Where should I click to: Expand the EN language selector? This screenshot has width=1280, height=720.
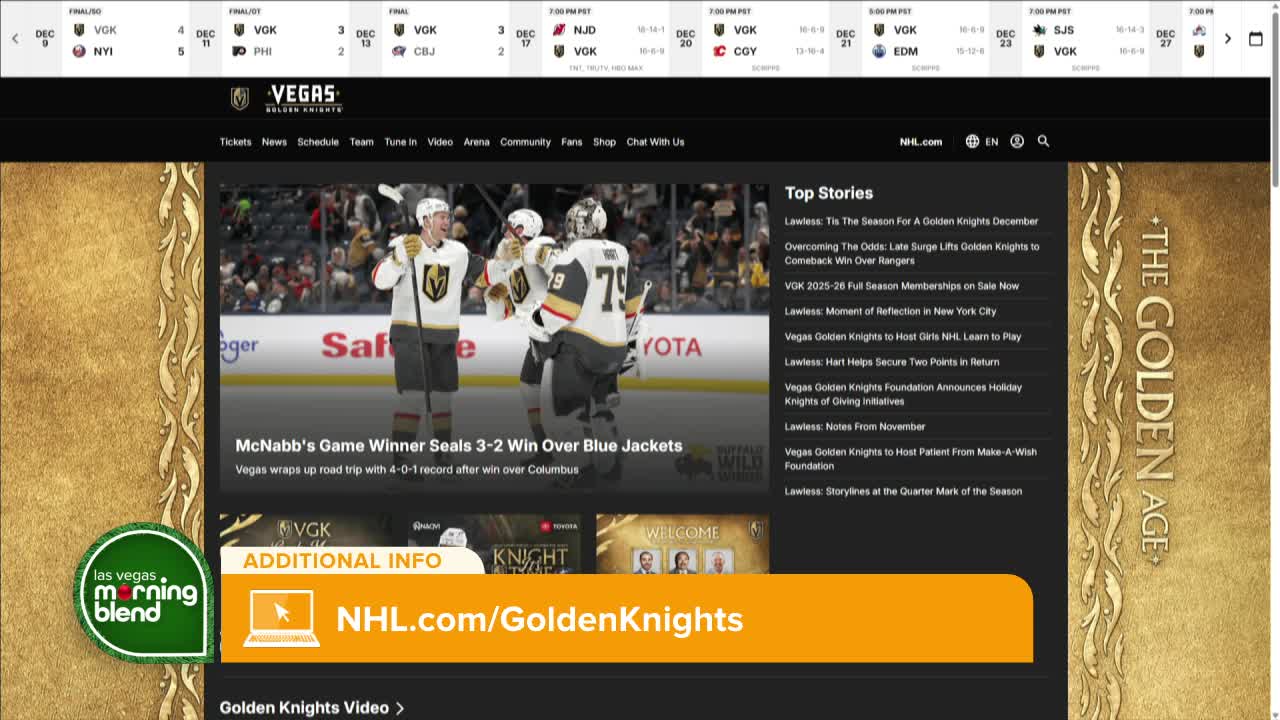991,142
